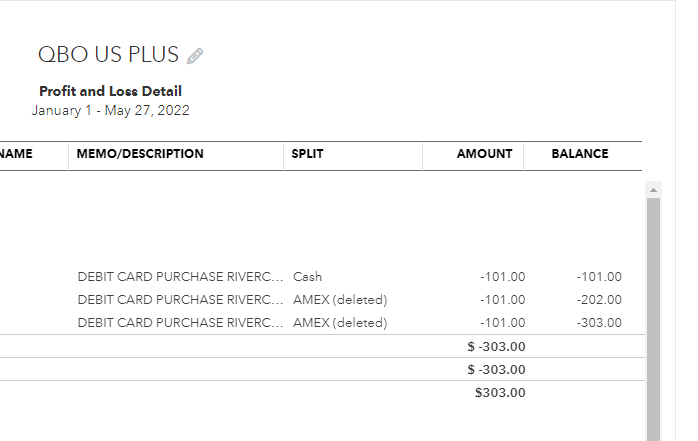
Task: Click the pencil icon beside QBO US PLUS
Action: tap(195, 56)
